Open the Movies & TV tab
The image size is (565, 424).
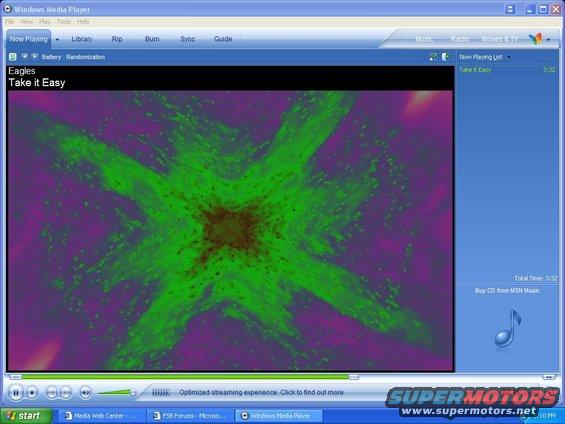click(x=500, y=39)
